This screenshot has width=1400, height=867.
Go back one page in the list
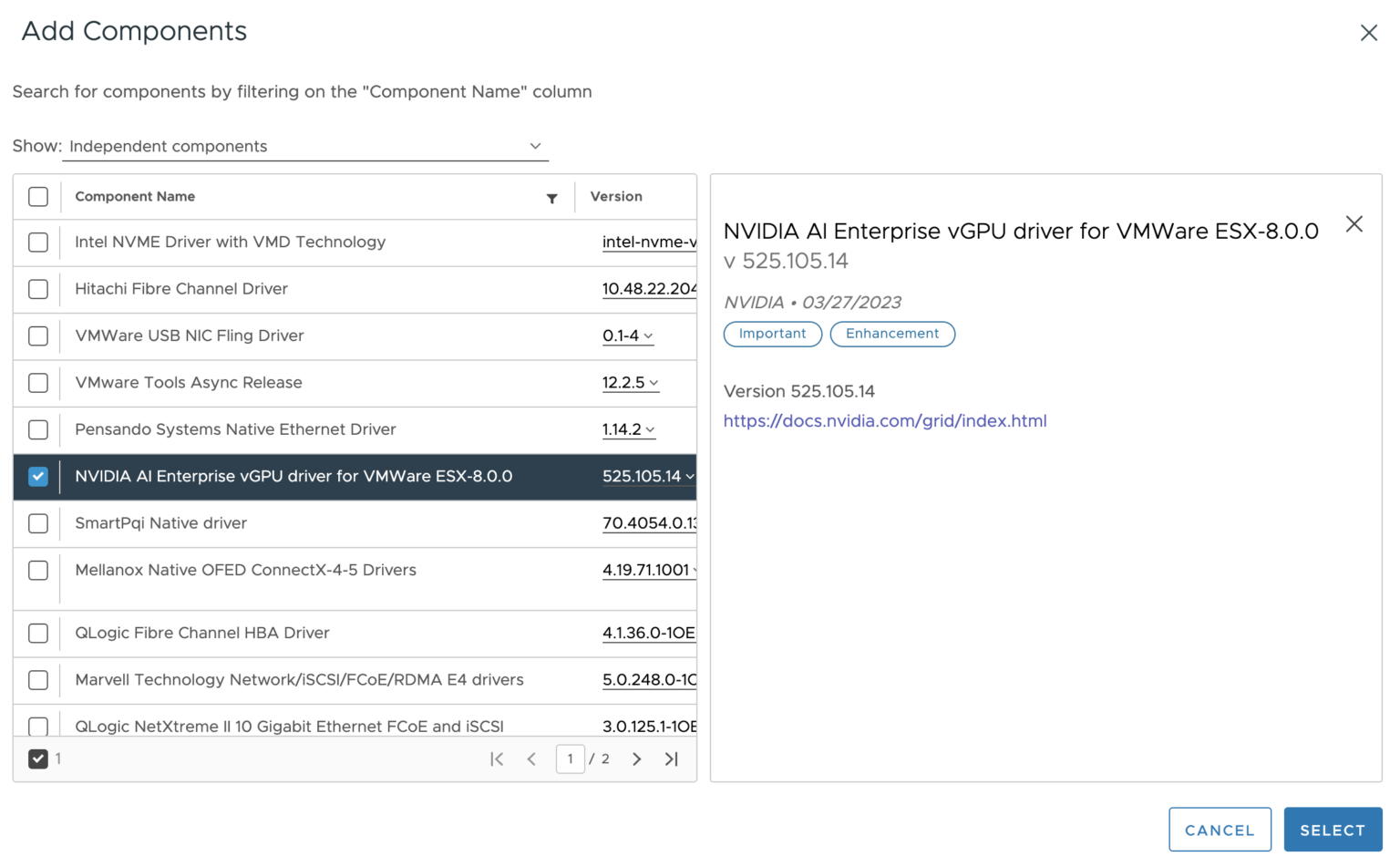point(531,759)
